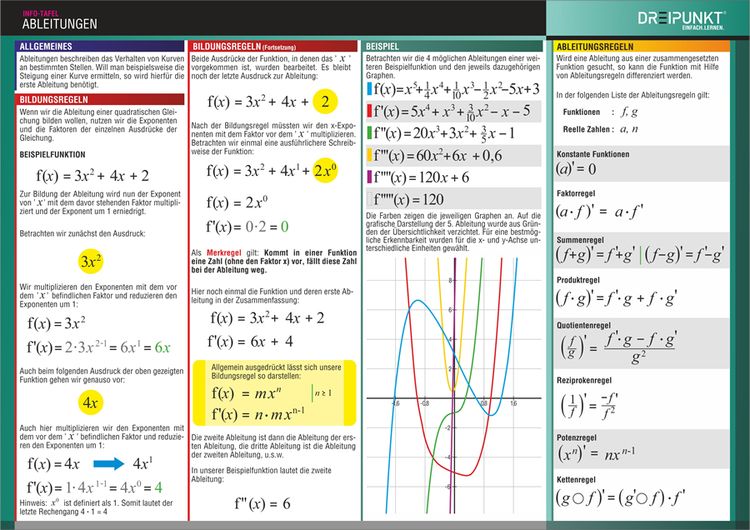Viewport: 750px width, 530px height.
Task: Click the Kettenregel formula
Action: click(x=620, y=497)
